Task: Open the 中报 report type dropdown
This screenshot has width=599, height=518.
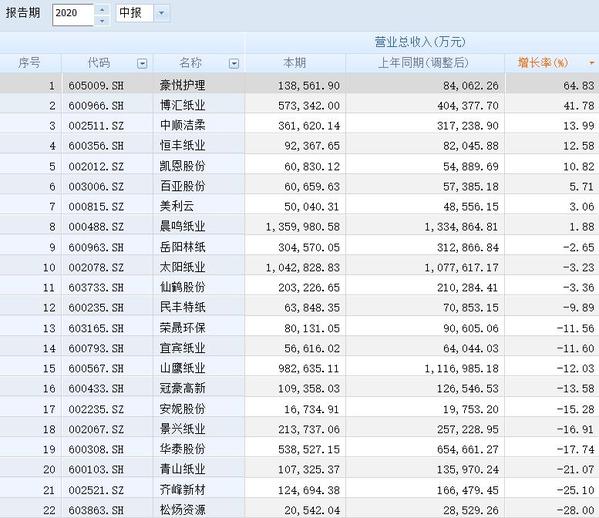Action: click(x=162, y=13)
